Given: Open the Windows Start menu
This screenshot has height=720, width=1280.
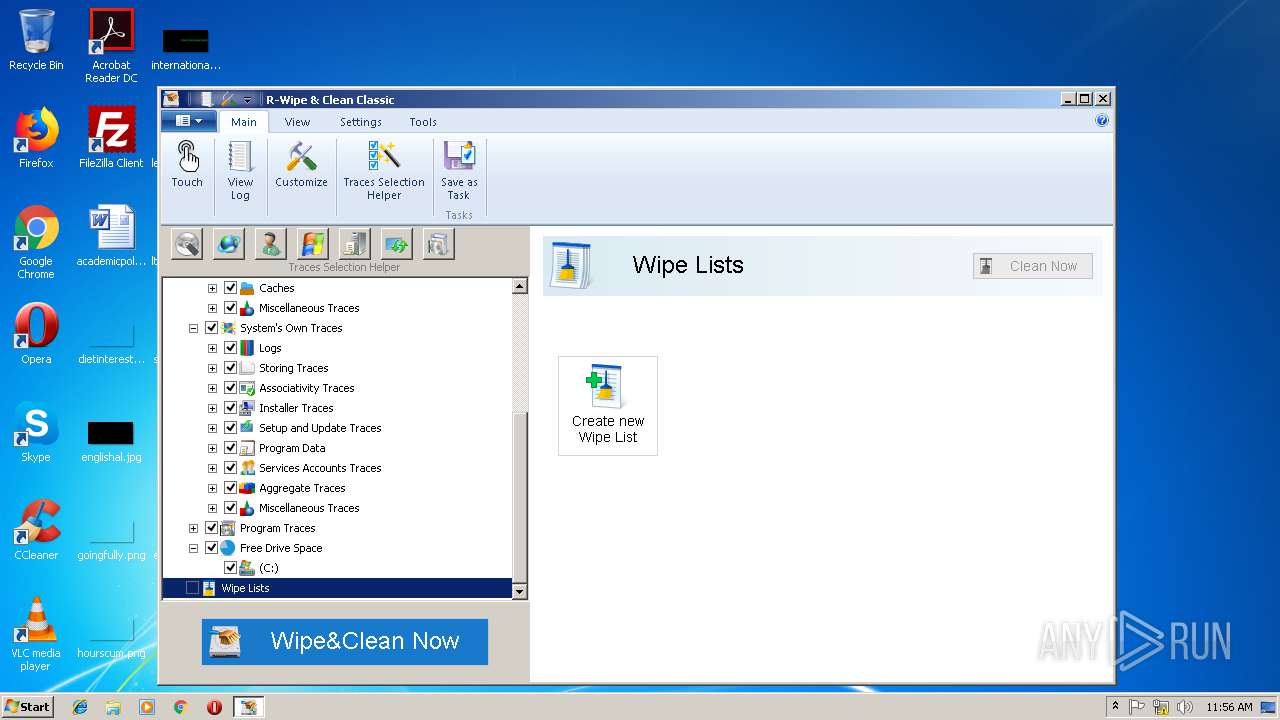Looking at the screenshot, I should pyautogui.click(x=27, y=706).
